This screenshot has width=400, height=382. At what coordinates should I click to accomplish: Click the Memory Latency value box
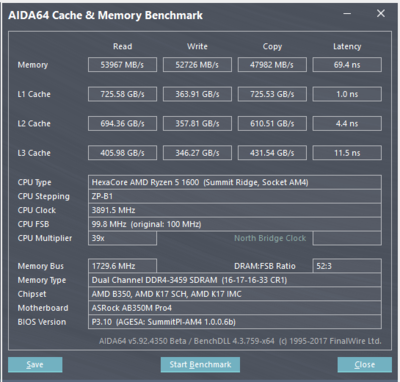[347, 65]
